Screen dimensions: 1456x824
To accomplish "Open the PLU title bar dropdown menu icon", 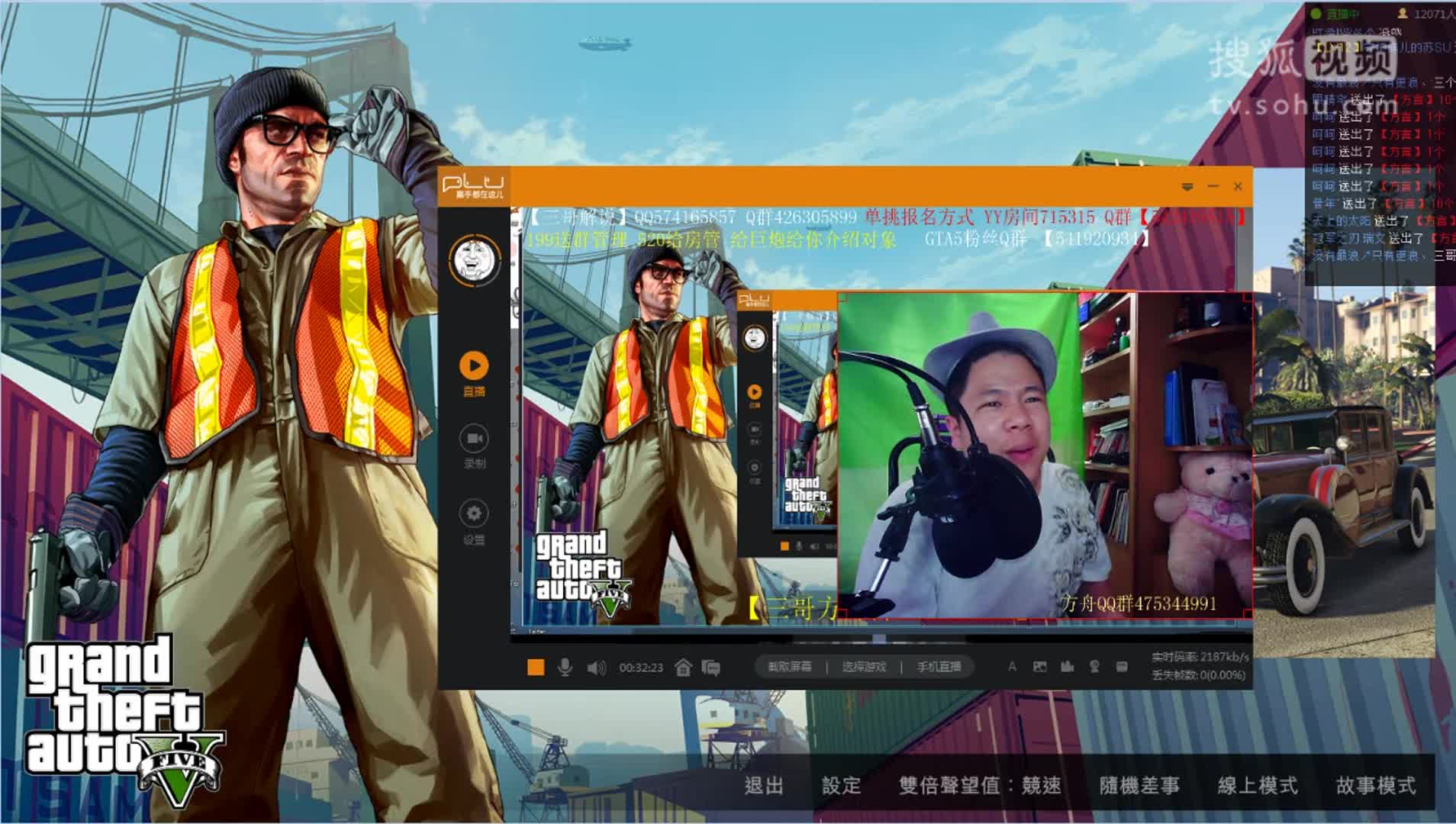I will tap(1187, 187).
